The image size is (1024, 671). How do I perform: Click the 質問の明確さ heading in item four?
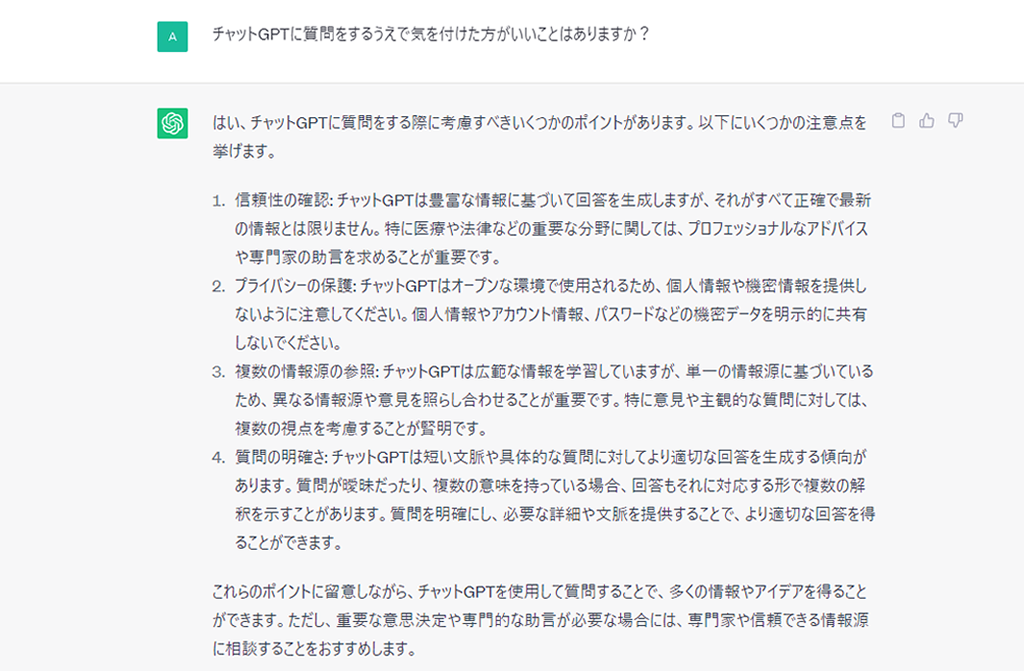pyautogui.click(x=279, y=457)
